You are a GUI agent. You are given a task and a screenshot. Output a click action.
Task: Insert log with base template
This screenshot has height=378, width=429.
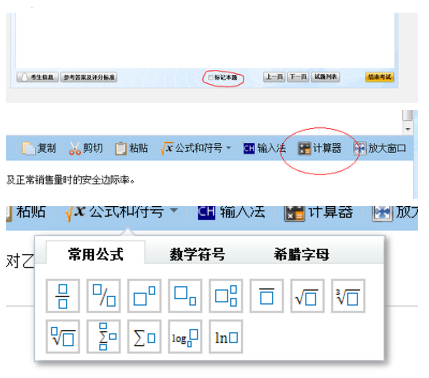[185, 337]
